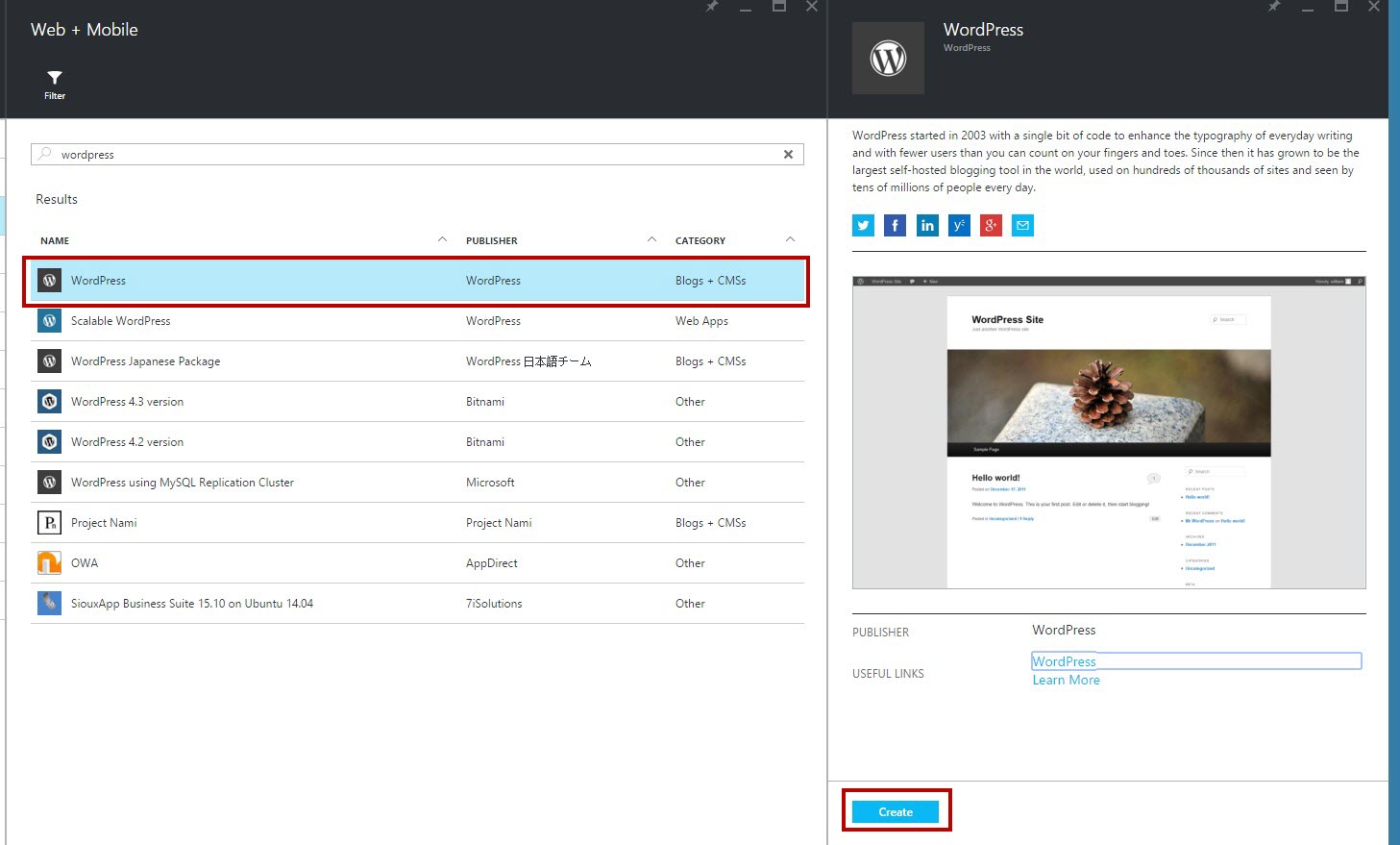Image resolution: width=1400 pixels, height=845 pixels.
Task: Click the WordPress 4.3 version icon
Action: click(49, 402)
